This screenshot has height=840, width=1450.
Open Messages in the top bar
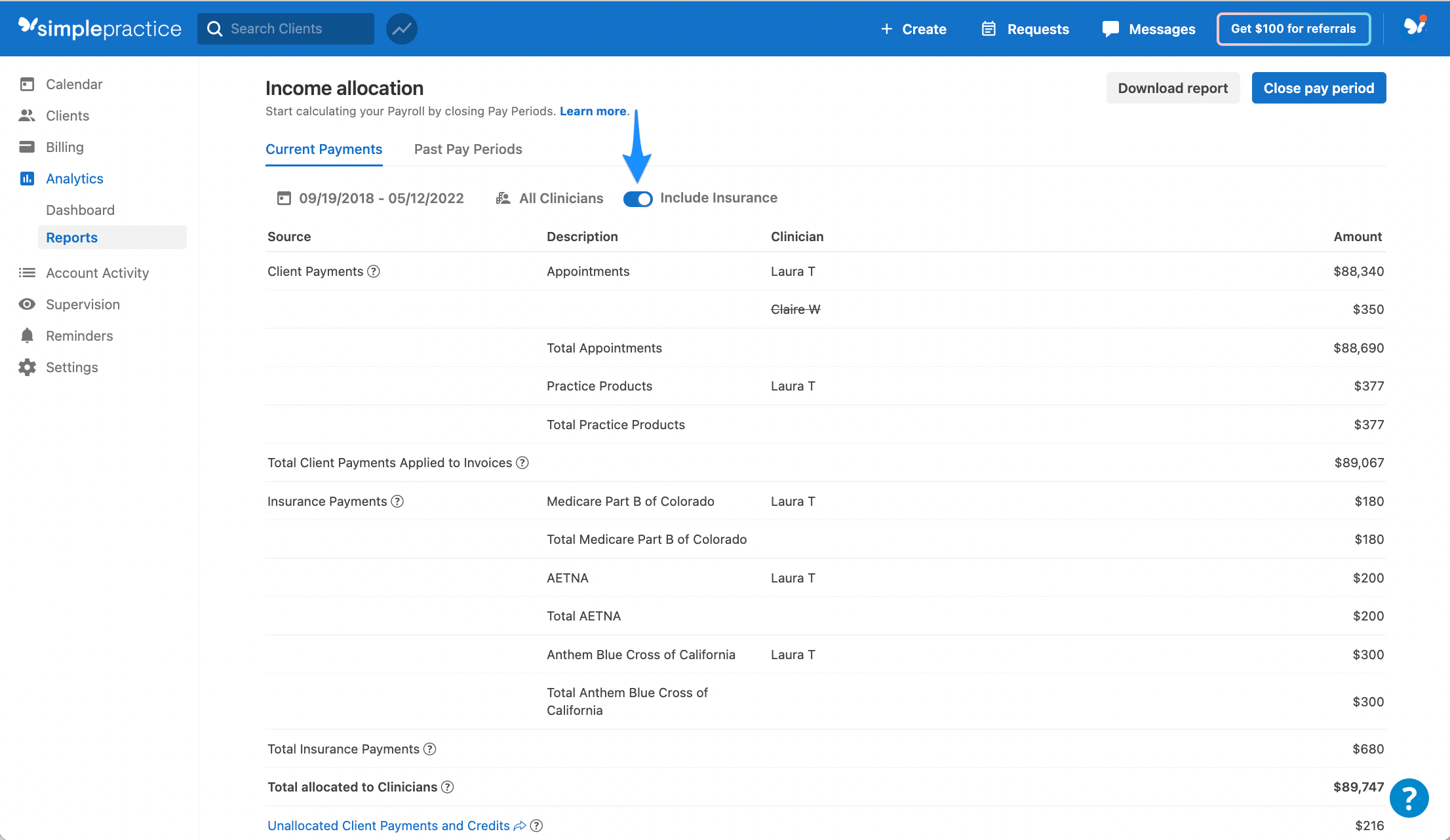(x=1148, y=29)
